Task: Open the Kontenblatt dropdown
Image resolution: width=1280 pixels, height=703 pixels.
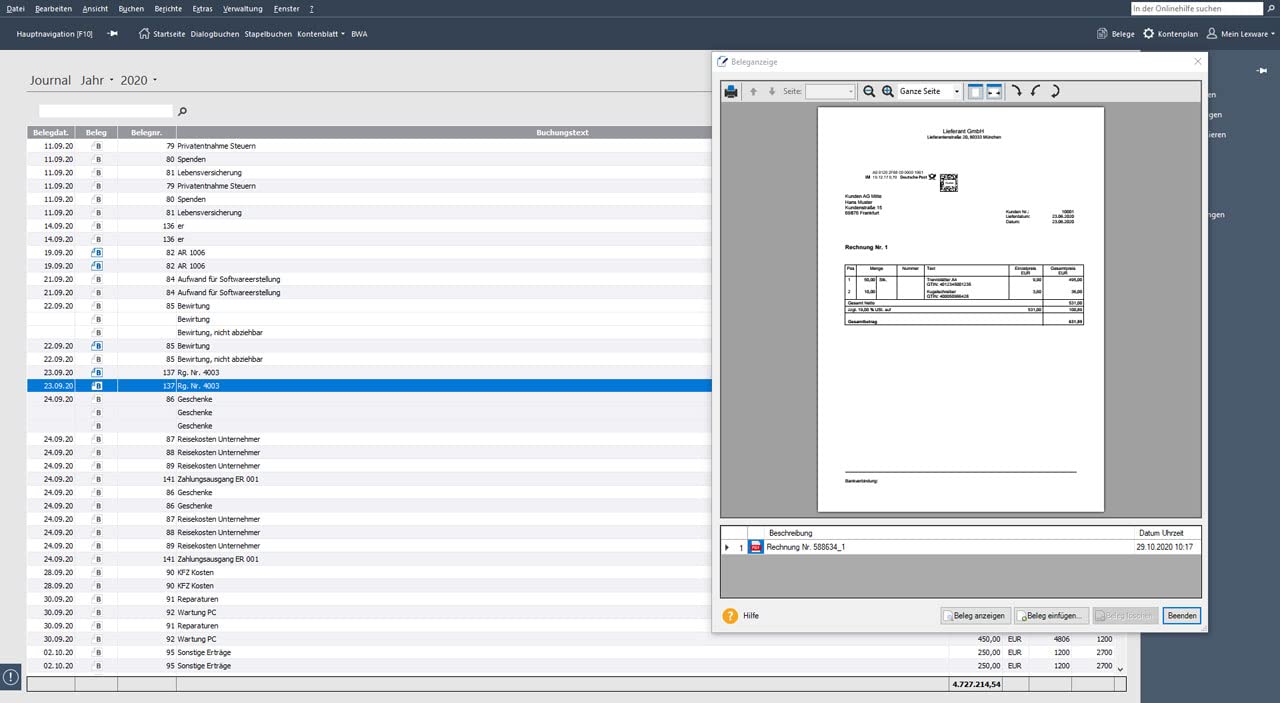Action: [x=321, y=33]
